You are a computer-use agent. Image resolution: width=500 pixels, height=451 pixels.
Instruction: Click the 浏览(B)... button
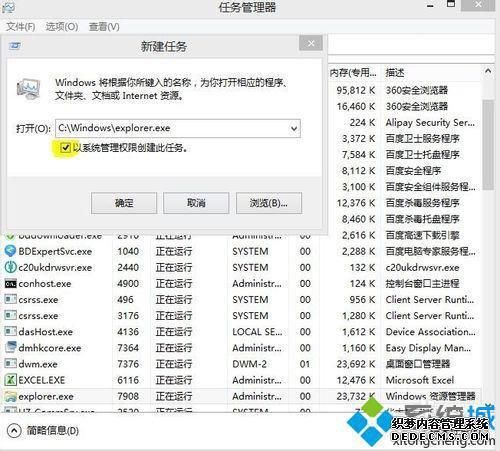[269, 203]
